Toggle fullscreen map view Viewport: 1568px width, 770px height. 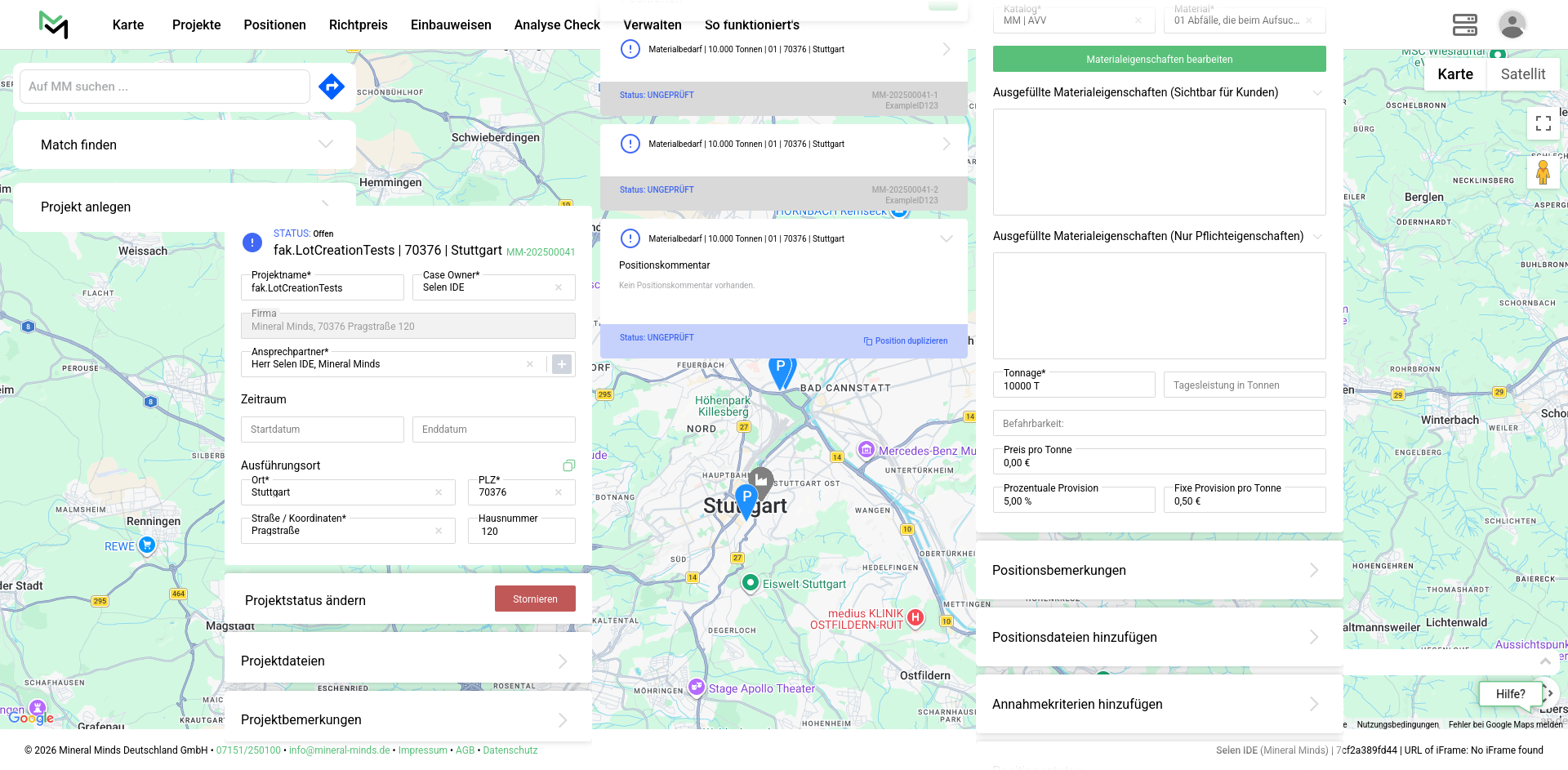point(1543,123)
